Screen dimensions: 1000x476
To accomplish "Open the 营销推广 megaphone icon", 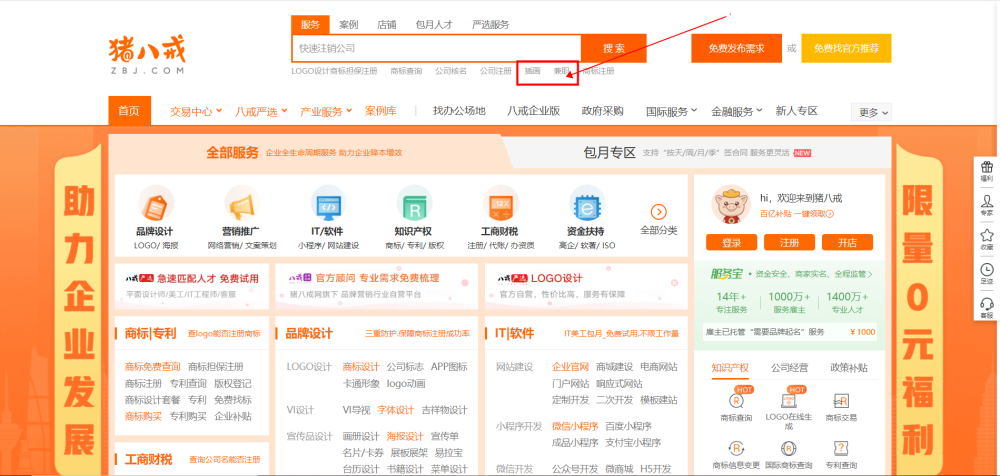I will coord(242,204).
